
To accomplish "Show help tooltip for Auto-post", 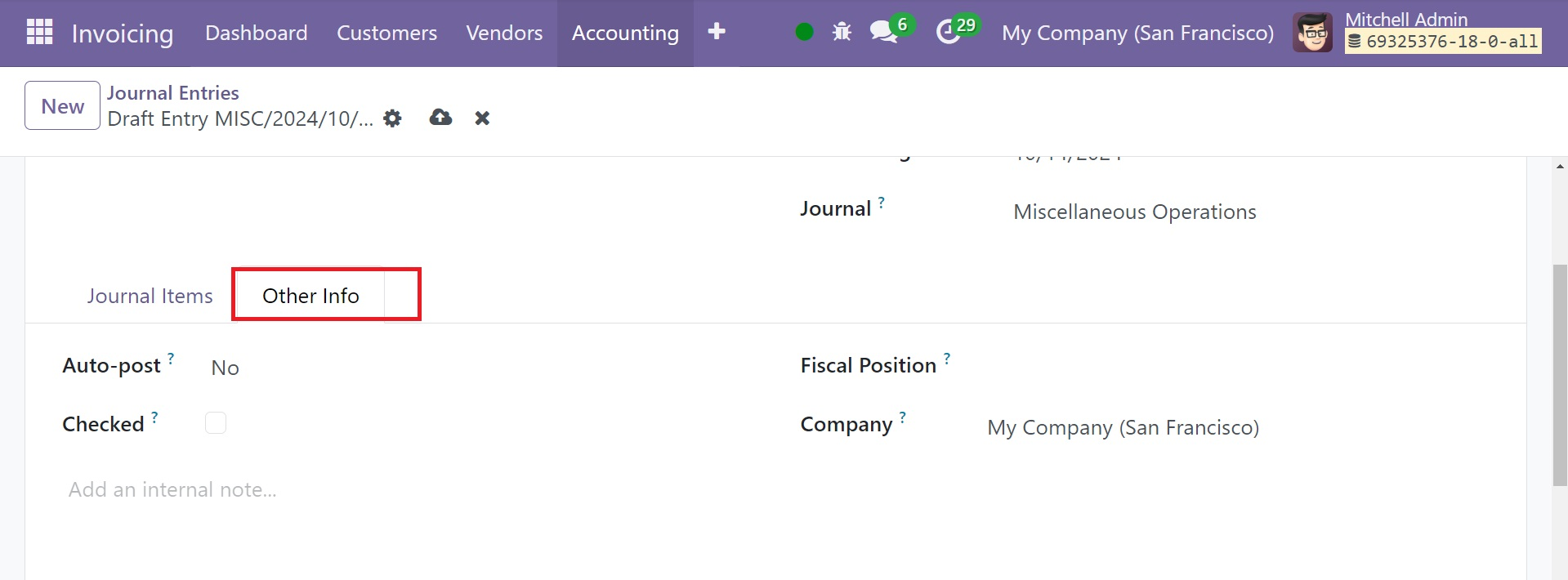I will [171, 358].
